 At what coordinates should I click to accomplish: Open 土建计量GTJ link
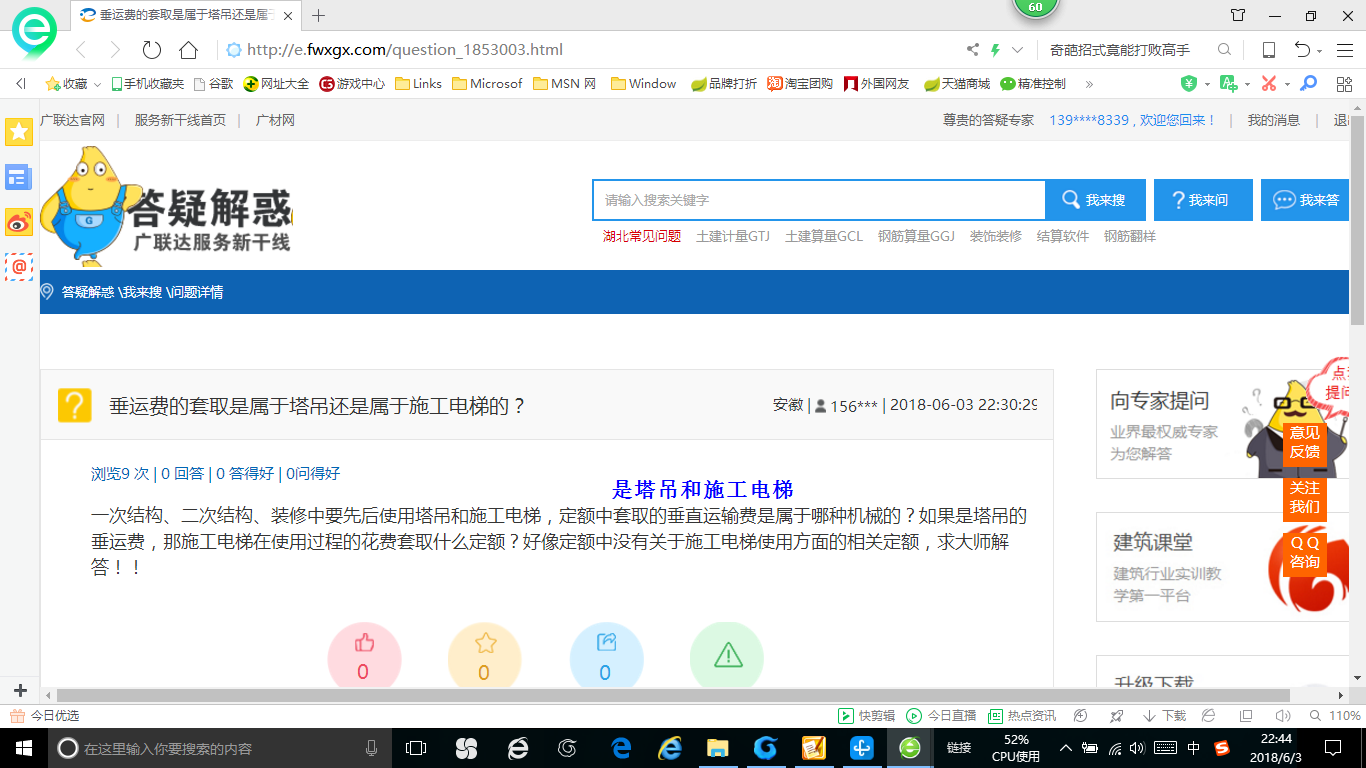pyautogui.click(x=733, y=236)
